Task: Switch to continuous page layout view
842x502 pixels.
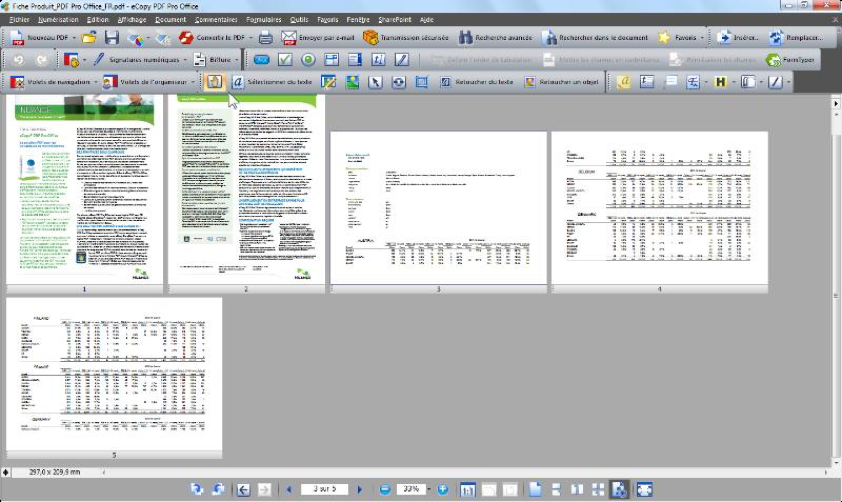Action: 556,489
